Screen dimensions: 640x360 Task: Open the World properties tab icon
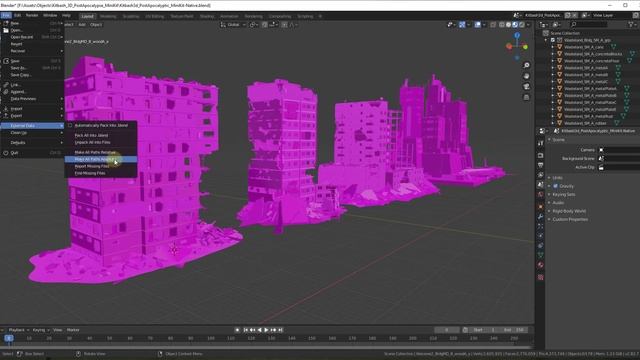pyautogui.click(x=540, y=195)
